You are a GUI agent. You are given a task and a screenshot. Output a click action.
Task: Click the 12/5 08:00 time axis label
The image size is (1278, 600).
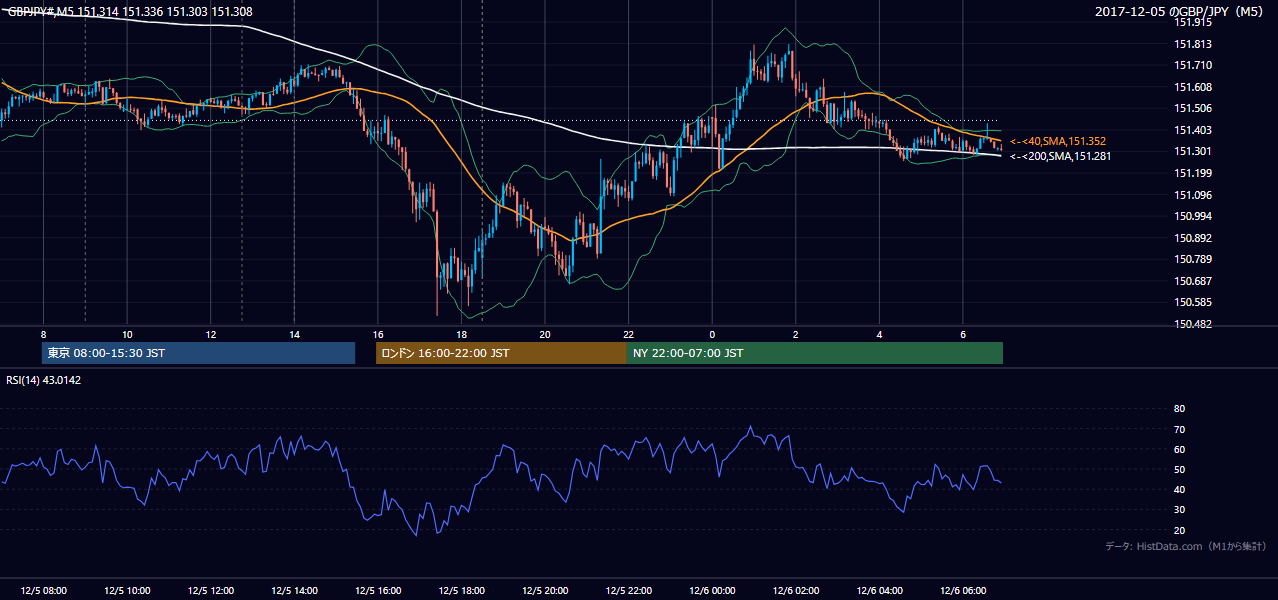(43, 591)
